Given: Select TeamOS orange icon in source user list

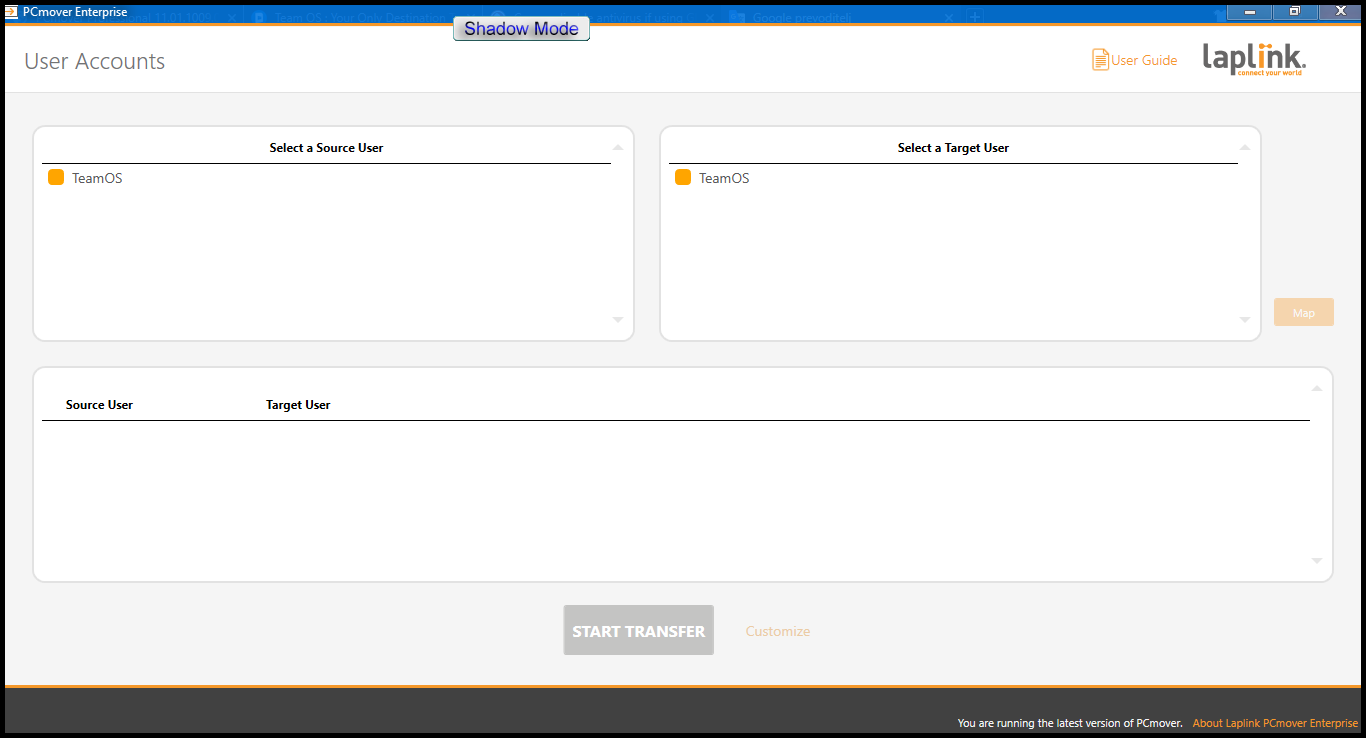Looking at the screenshot, I should click(56, 177).
